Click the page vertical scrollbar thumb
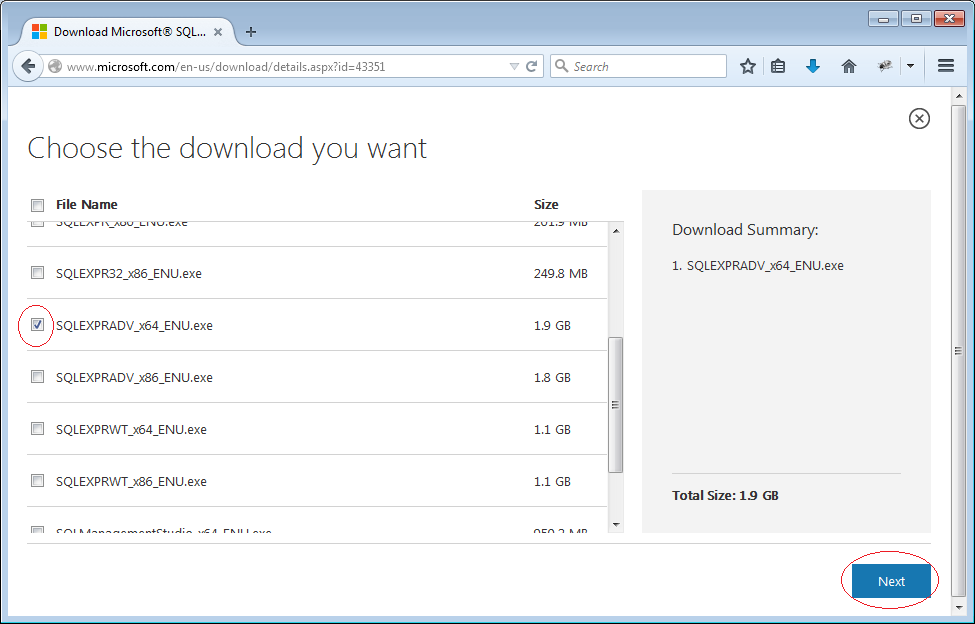The height and width of the screenshot is (624, 975). (958, 351)
